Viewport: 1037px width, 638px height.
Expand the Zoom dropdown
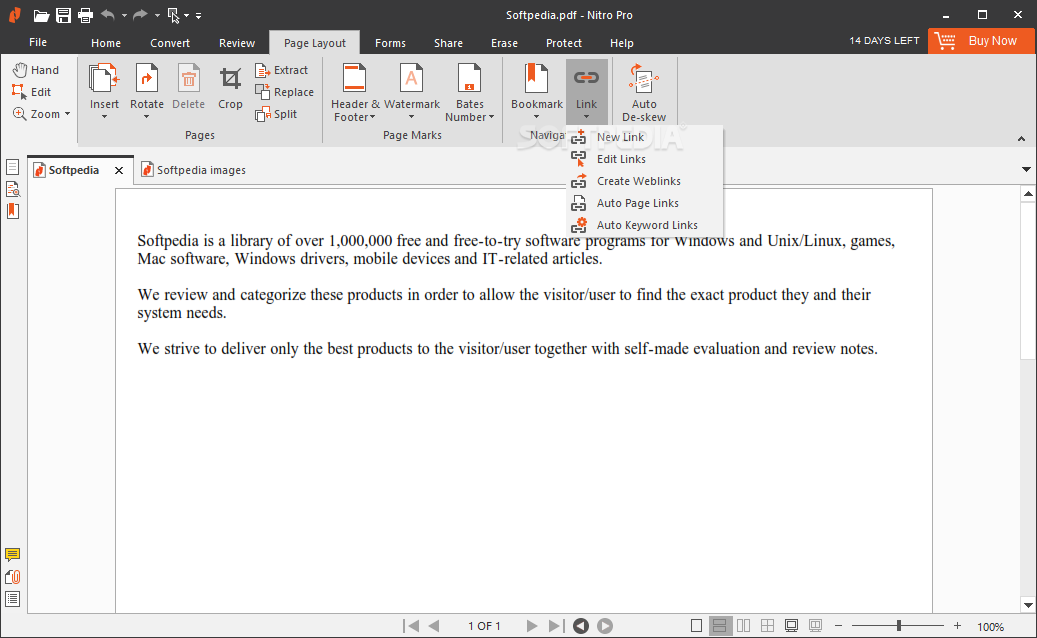tap(42, 114)
